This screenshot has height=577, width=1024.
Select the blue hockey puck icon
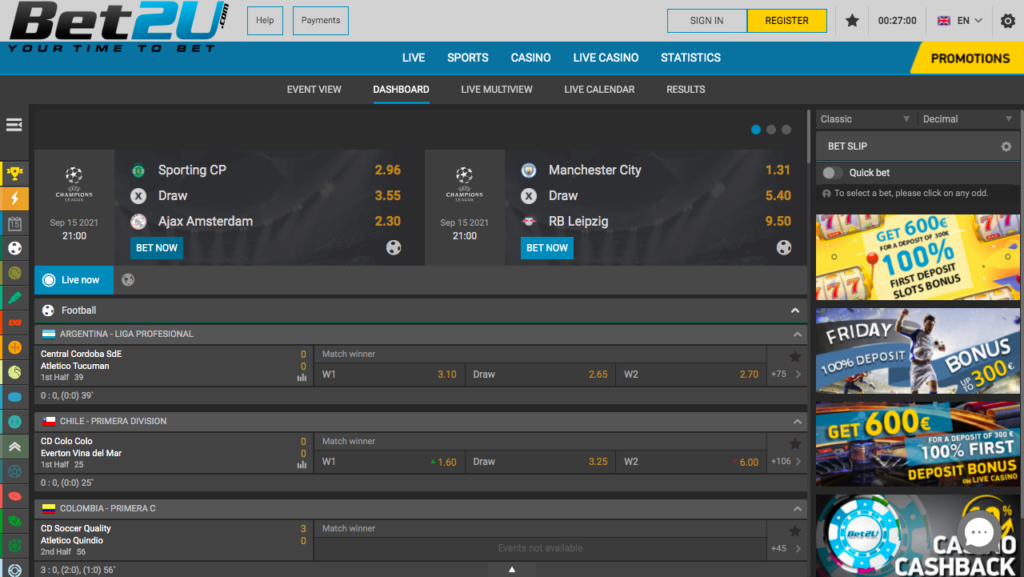point(14,397)
